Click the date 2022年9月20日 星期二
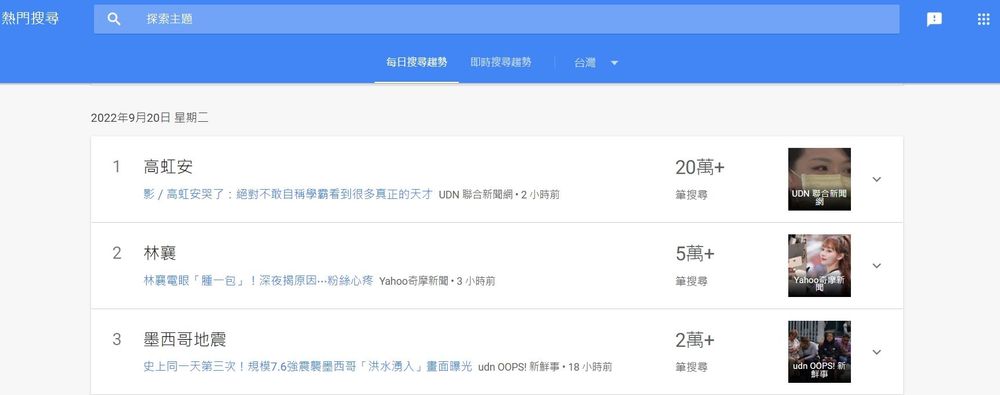 pyautogui.click(x=149, y=117)
